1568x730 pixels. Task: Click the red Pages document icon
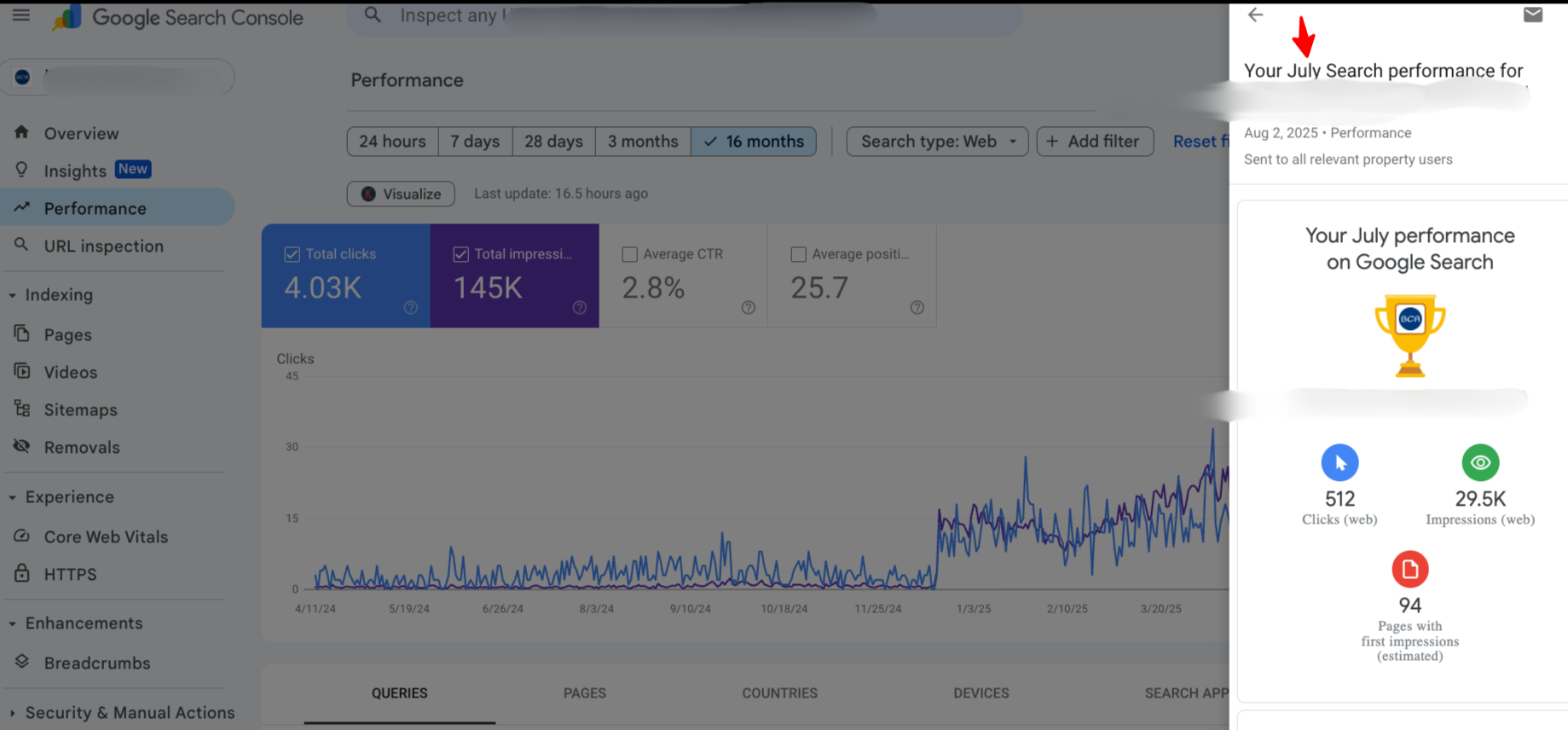coord(1409,569)
